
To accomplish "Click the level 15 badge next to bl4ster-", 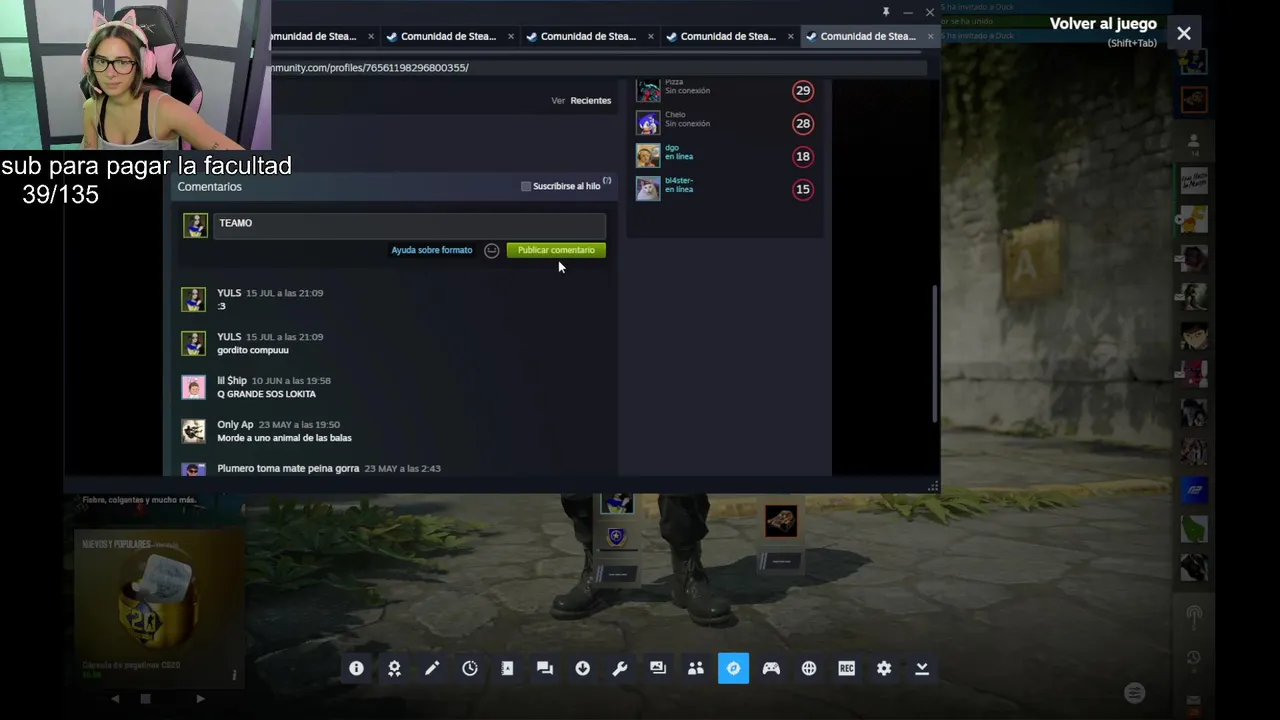I will (803, 189).
